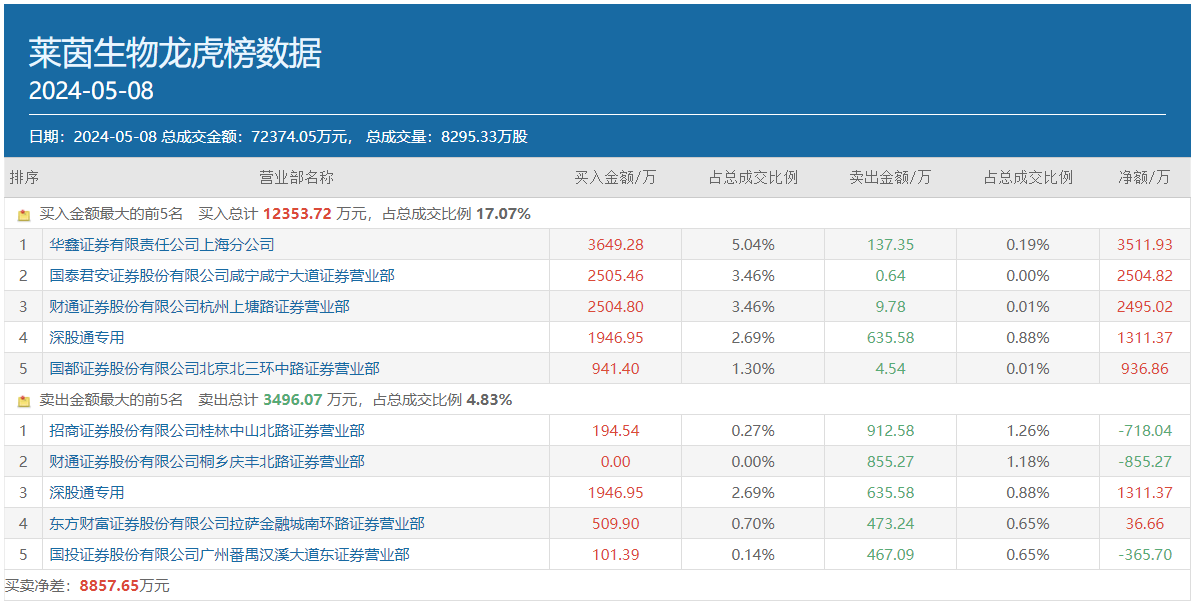Click sell total 3496.07
1195x606 pixels.
[293, 399]
